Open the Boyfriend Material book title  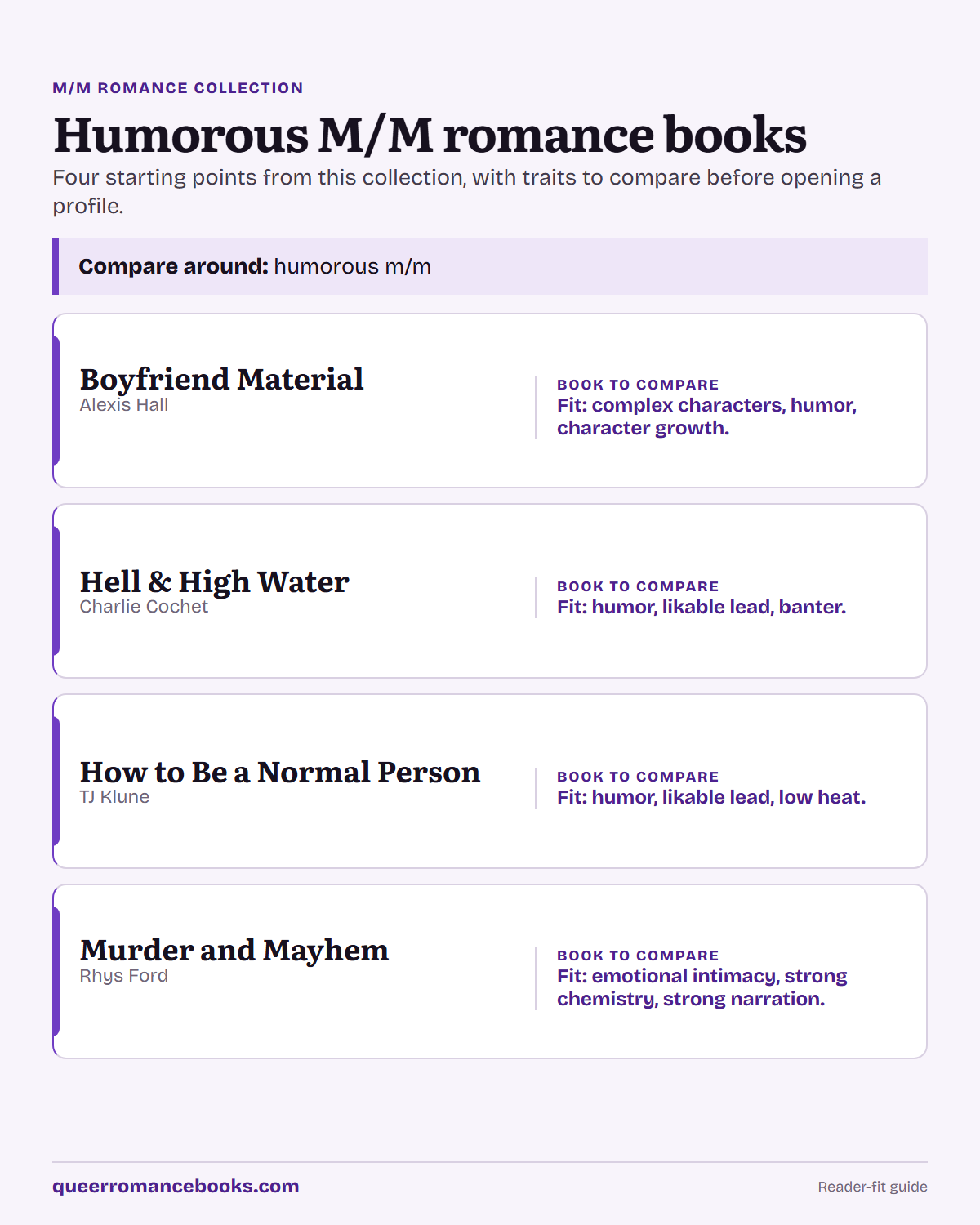click(221, 380)
